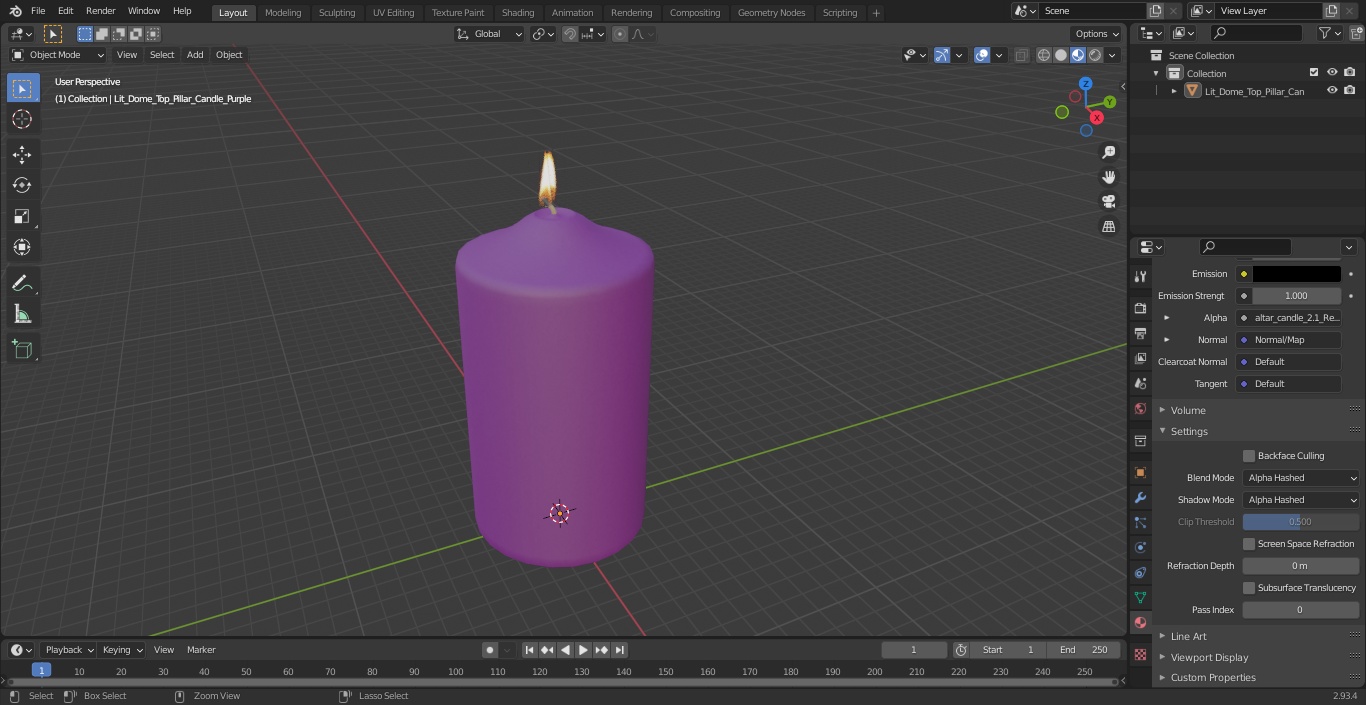Image resolution: width=1366 pixels, height=705 pixels.
Task: Open the Object properties tab
Action: (1140, 472)
